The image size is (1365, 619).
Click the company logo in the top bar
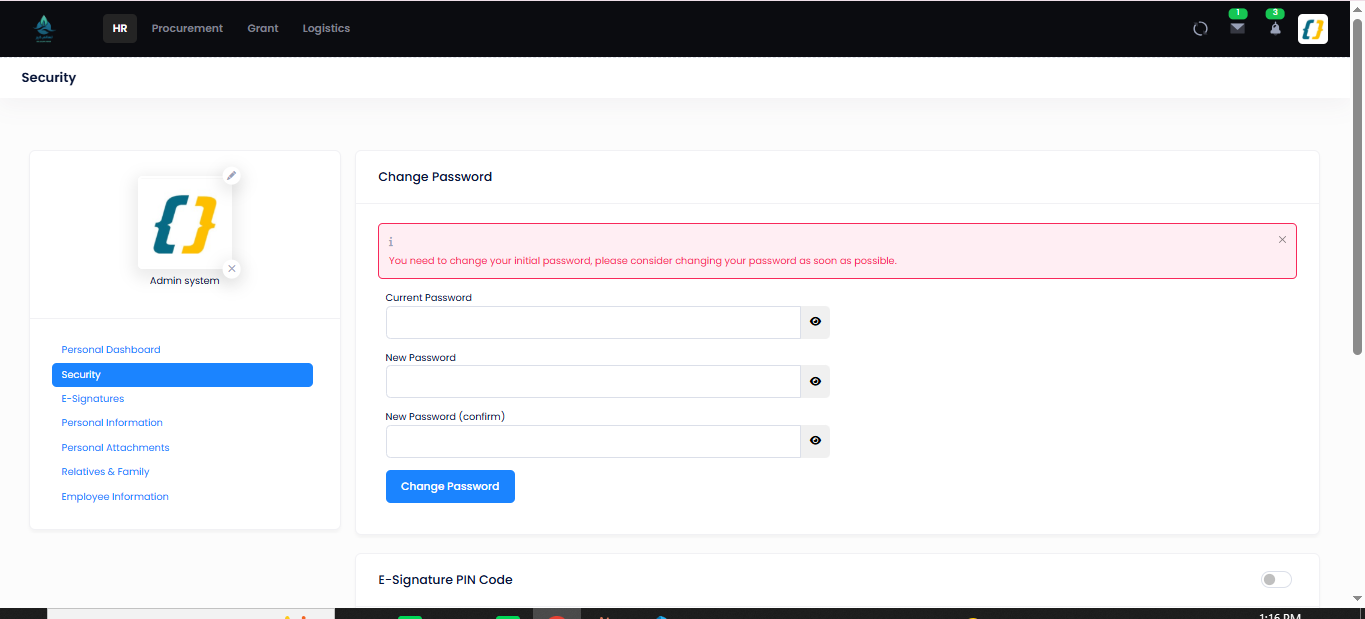[x=44, y=28]
